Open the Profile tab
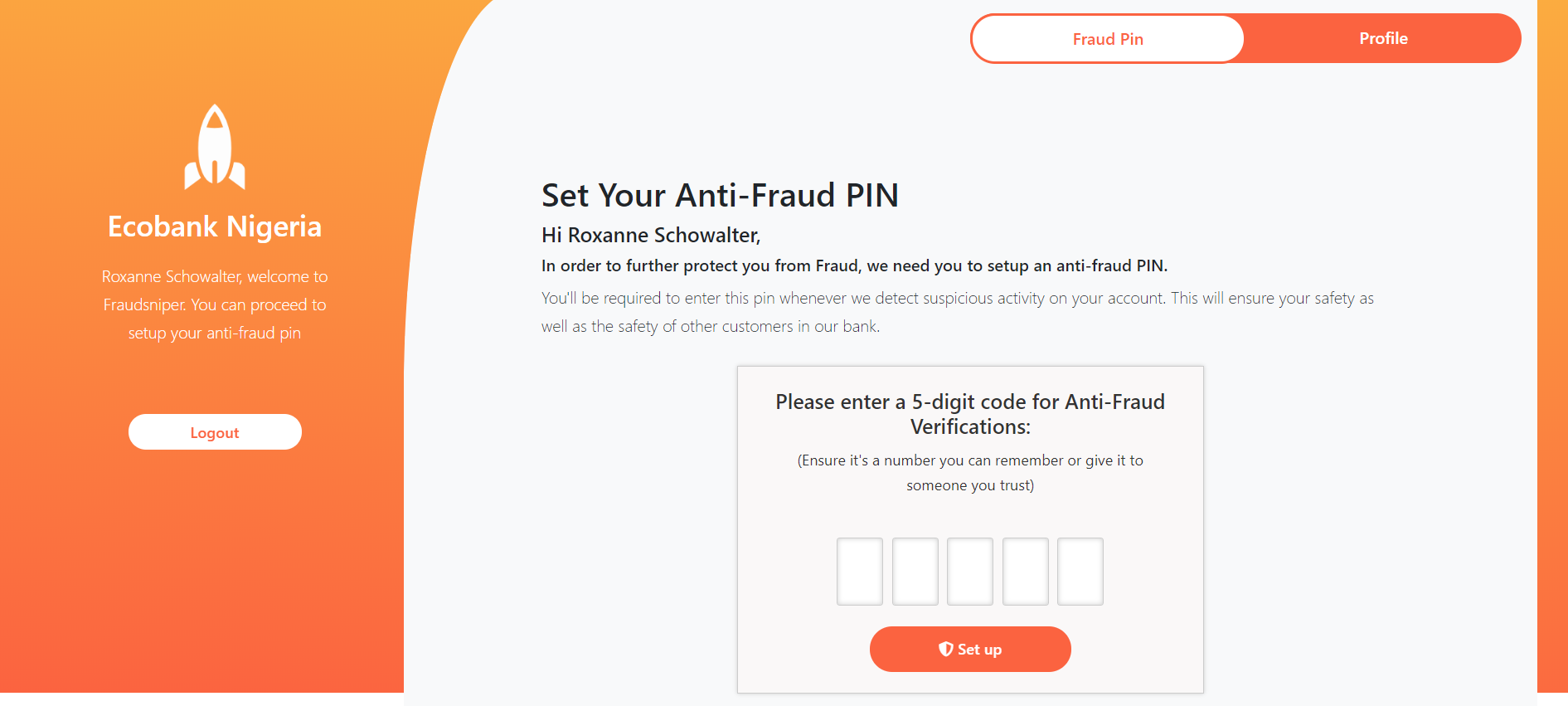 click(1382, 38)
